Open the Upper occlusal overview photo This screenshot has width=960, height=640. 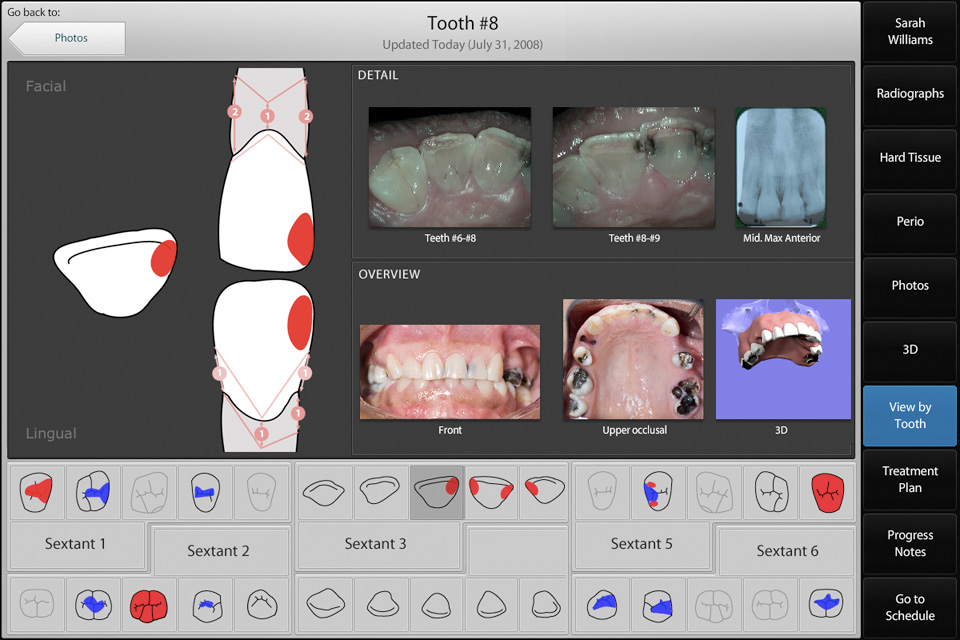[634, 359]
